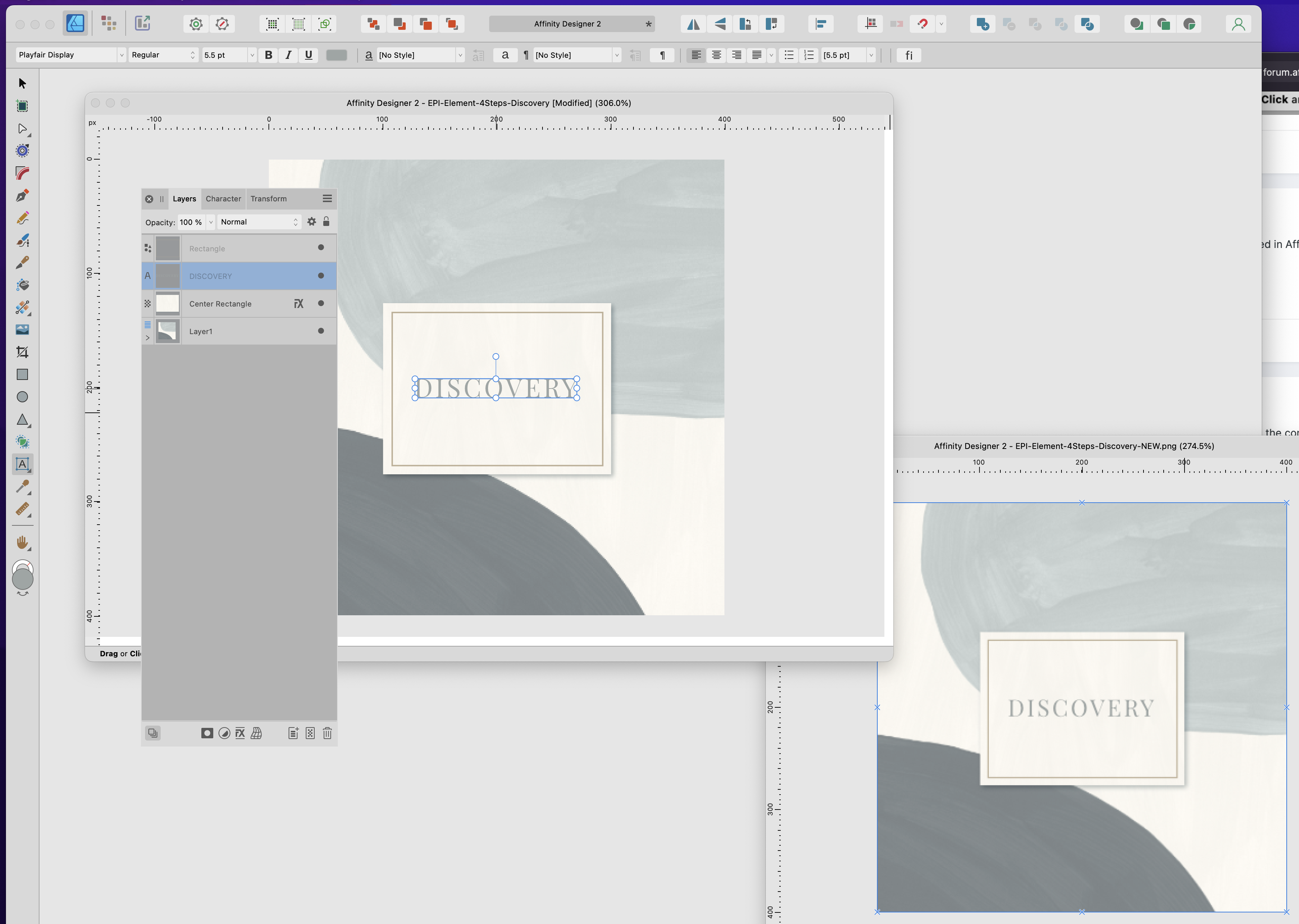Select the Pen tool
This screenshot has width=1299, height=924.
[x=22, y=196]
